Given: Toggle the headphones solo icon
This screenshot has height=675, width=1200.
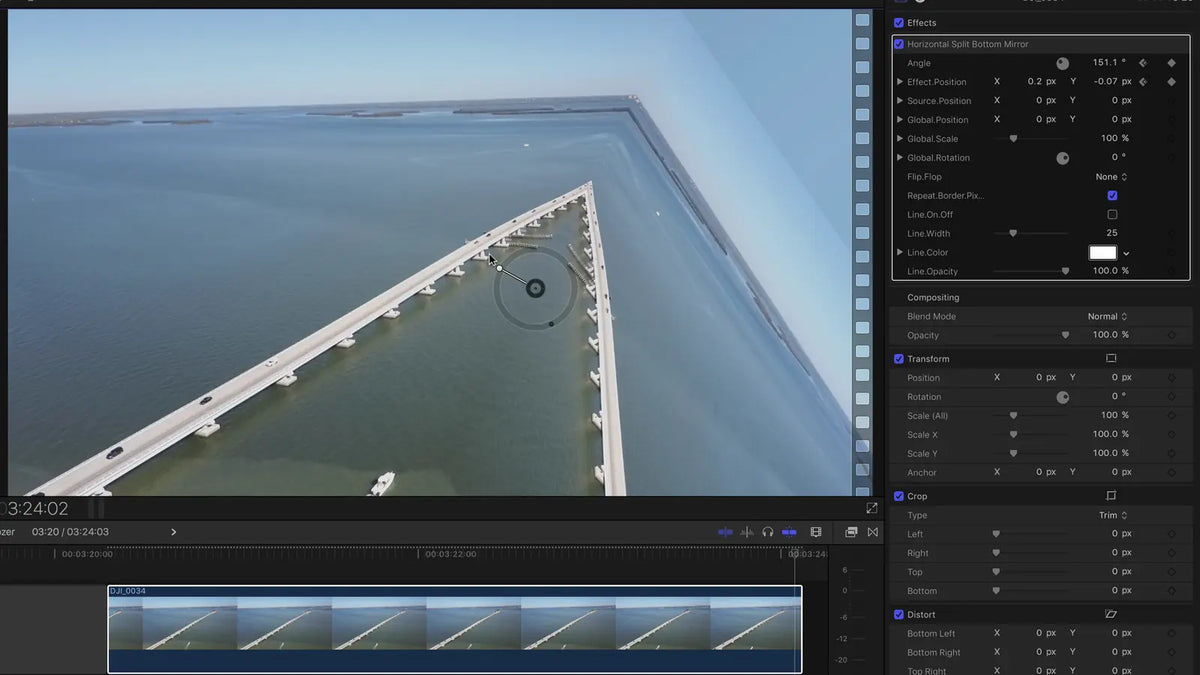Looking at the screenshot, I should [x=768, y=532].
